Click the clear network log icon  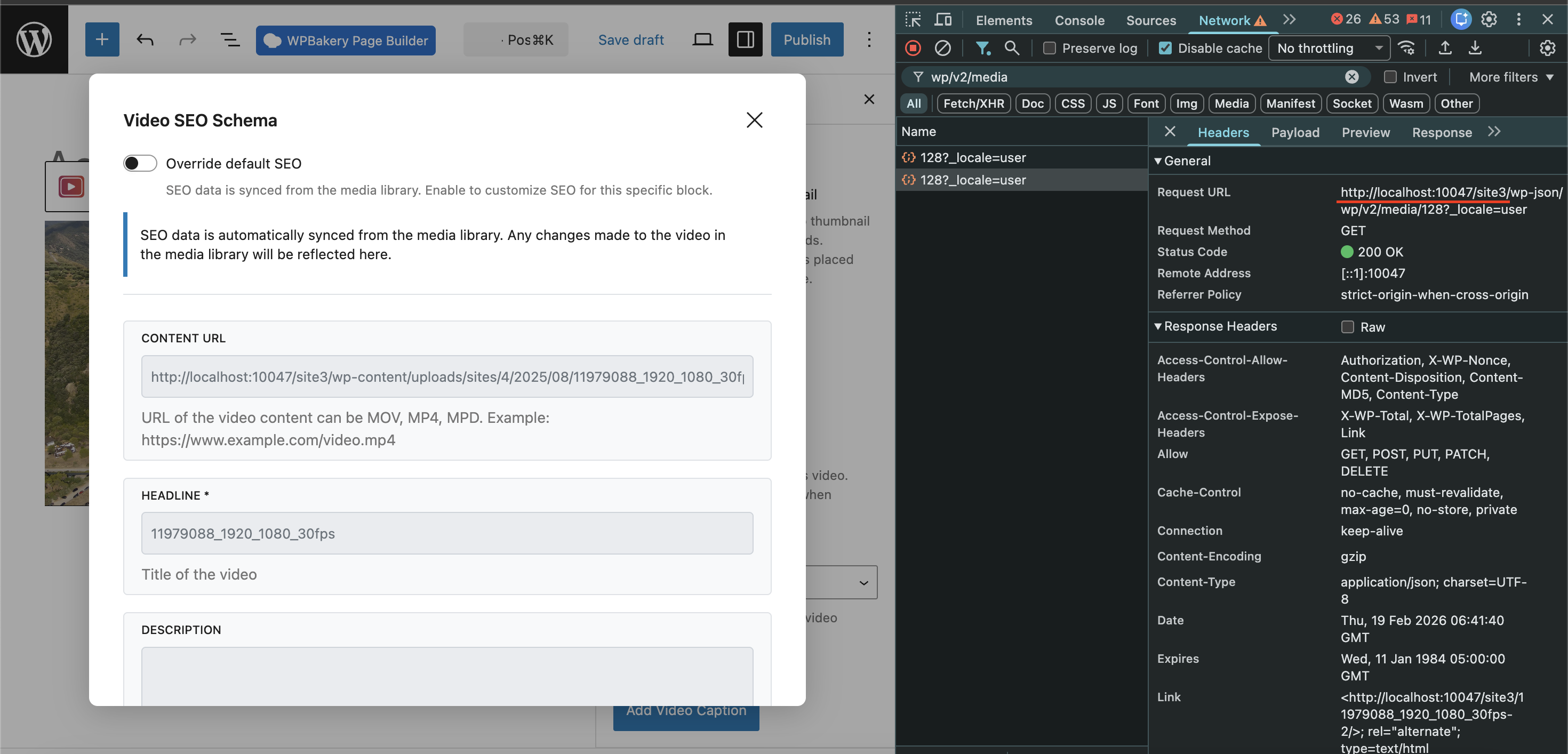[x=942, y=48]
